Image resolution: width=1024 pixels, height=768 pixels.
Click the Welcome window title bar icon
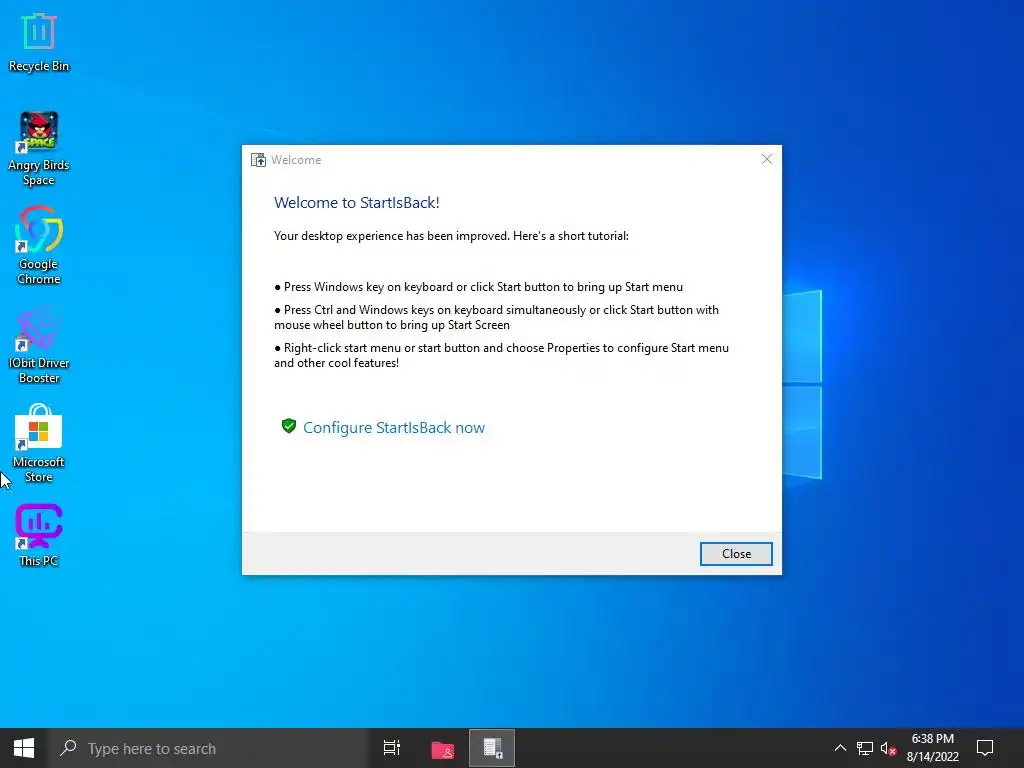tap(259, 160)
